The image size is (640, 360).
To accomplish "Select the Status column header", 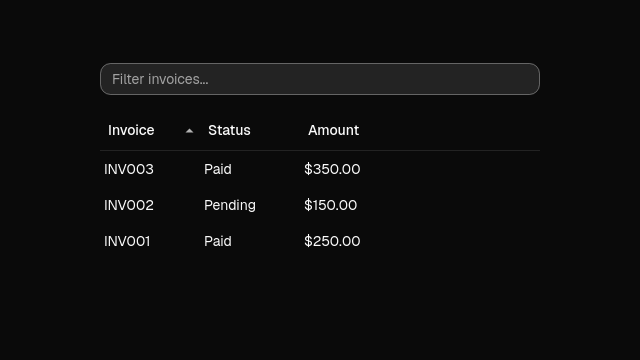I will pyautogui.click(x=229, y=130).
